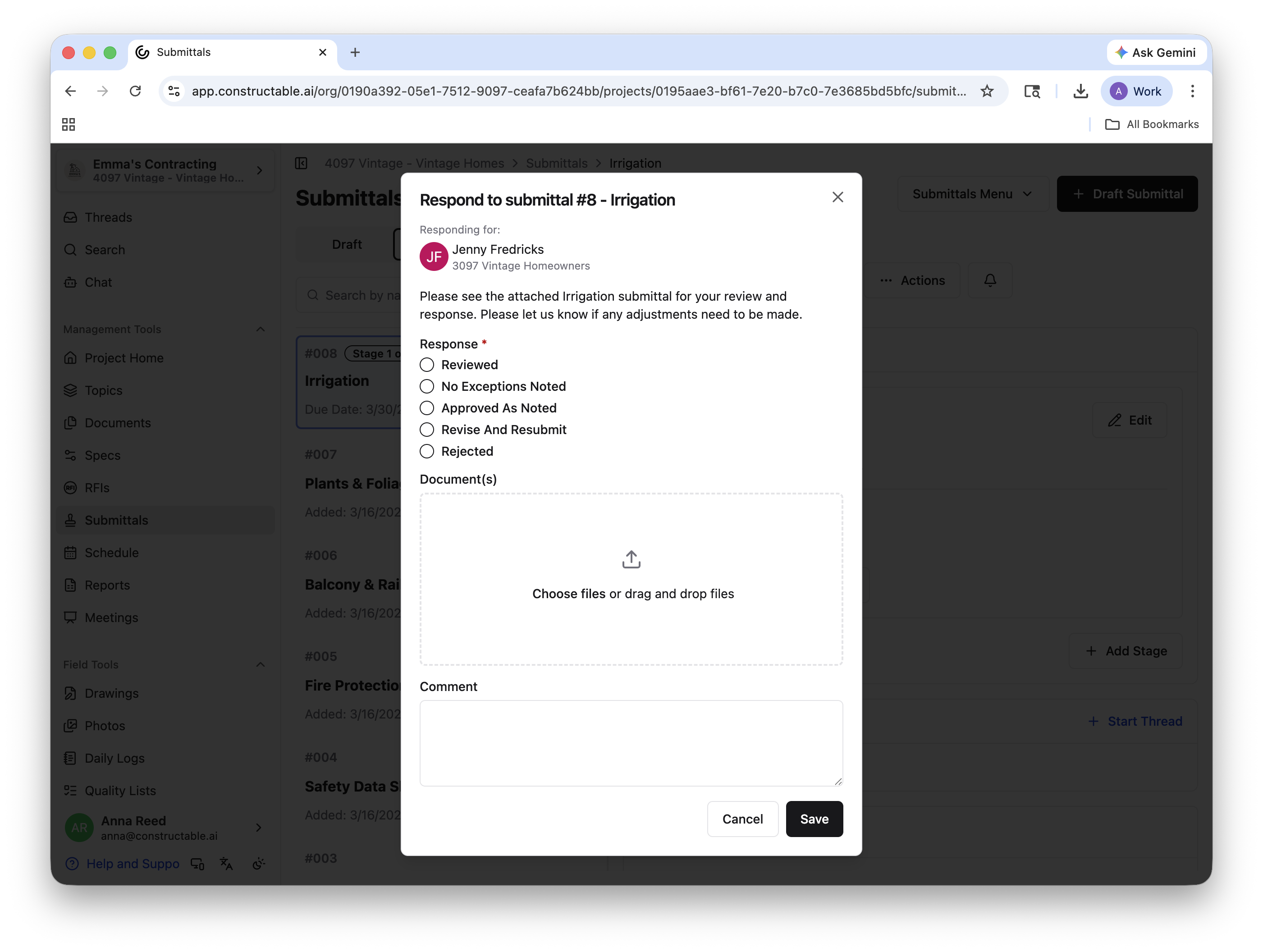
Task: Expand the Emma's Contracting project switcher
Action: pos(165,170)
